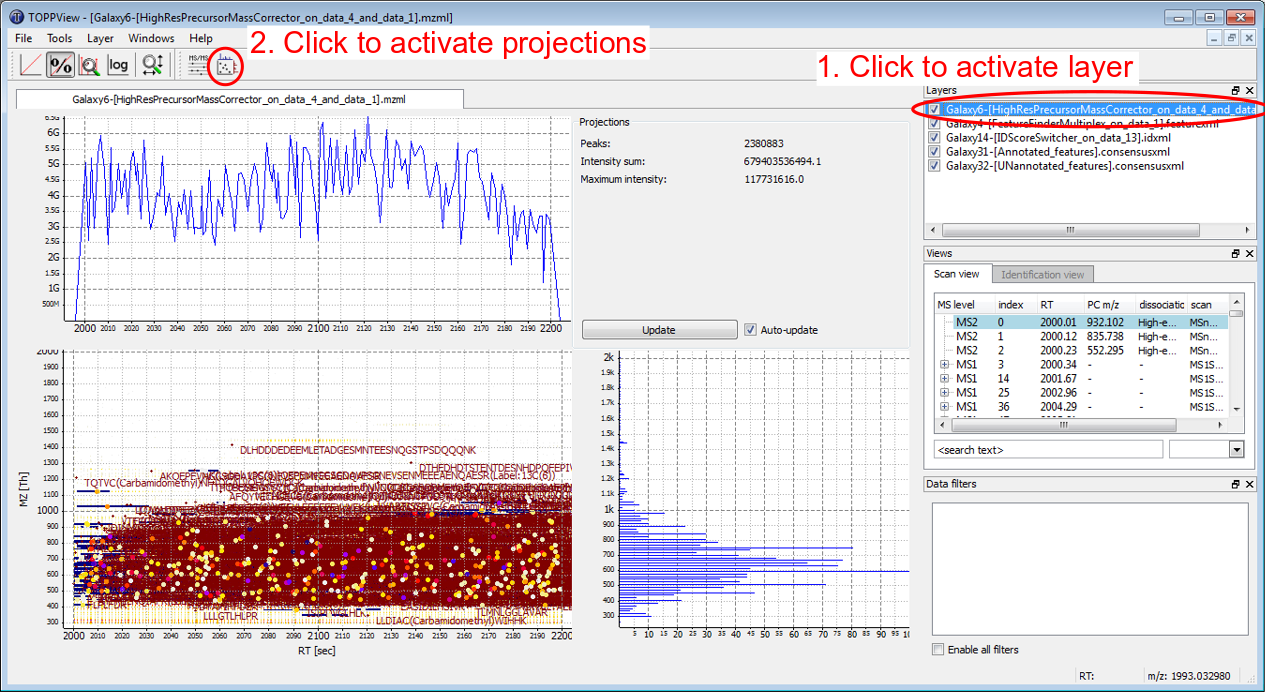Click Layers scrollbar right arrow
This screenshot has width=1265, height=692.
tap(1247, 229)
